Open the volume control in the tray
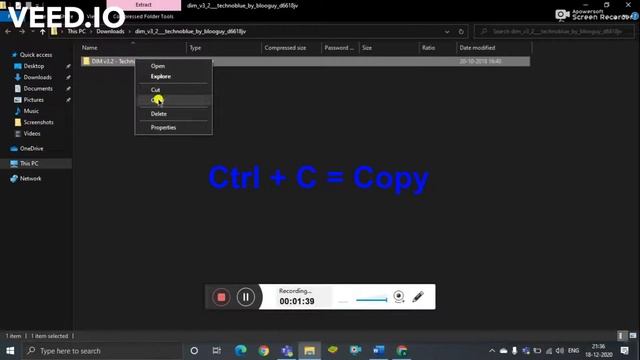Image resolution: width=640 pixels, height=360 pixels. [560, 351]
